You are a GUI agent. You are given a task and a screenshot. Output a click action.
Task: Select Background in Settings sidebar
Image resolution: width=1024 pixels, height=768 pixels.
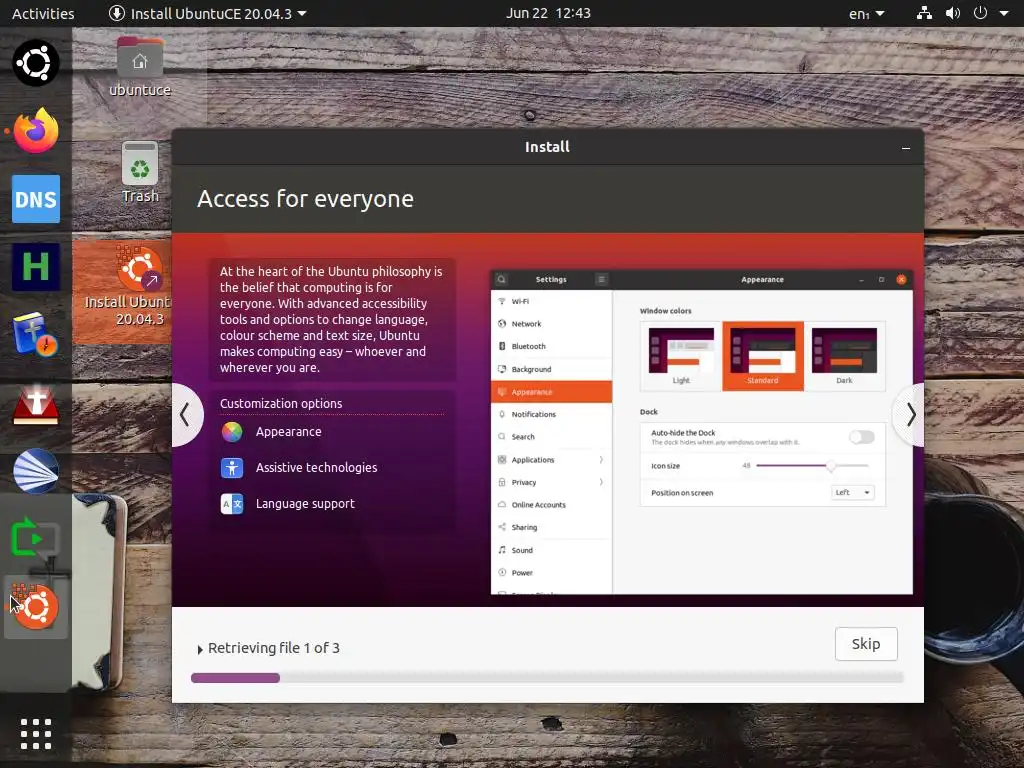tap(551, 369)
